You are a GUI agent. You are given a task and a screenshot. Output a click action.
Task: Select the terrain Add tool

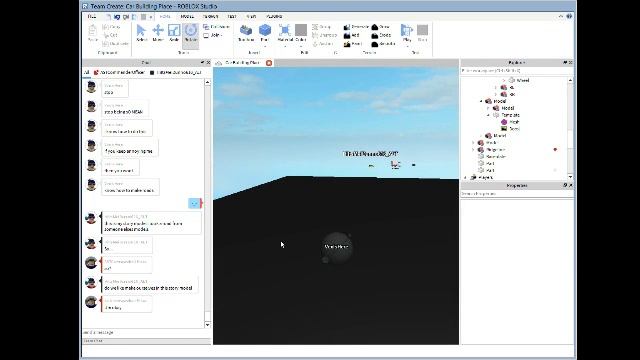pyautogui.click(x=352, y=36)
